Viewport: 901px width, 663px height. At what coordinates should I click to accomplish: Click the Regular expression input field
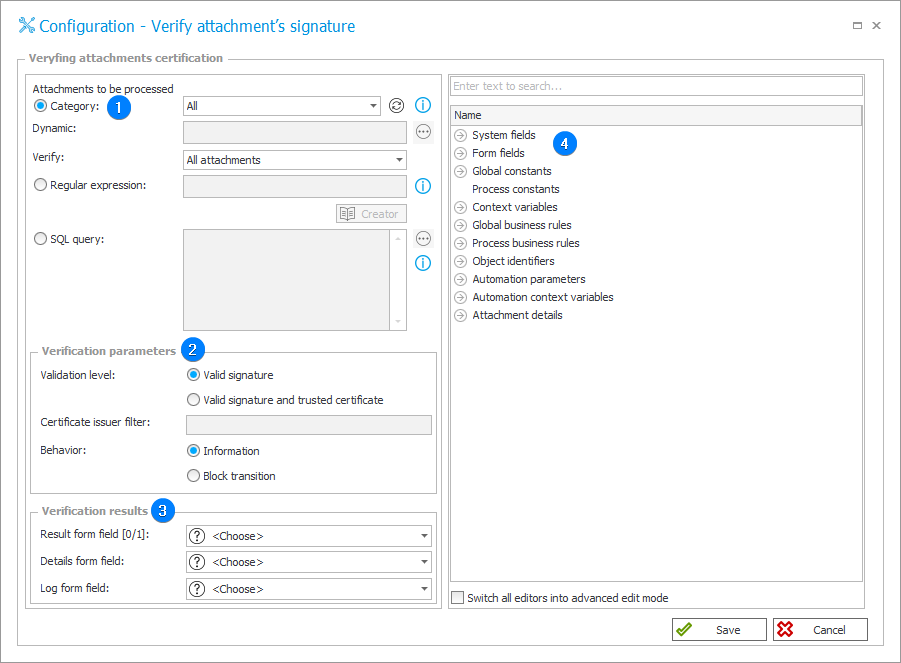[295, 186]
